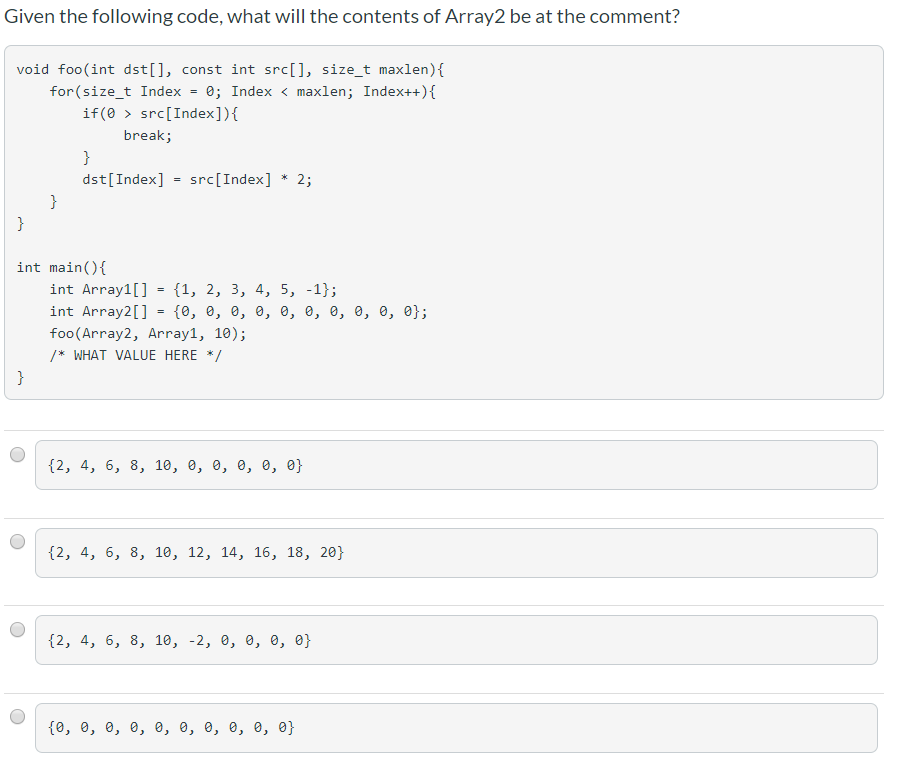
Task: Click the 'break;' statement
Action: click(145, 135)
